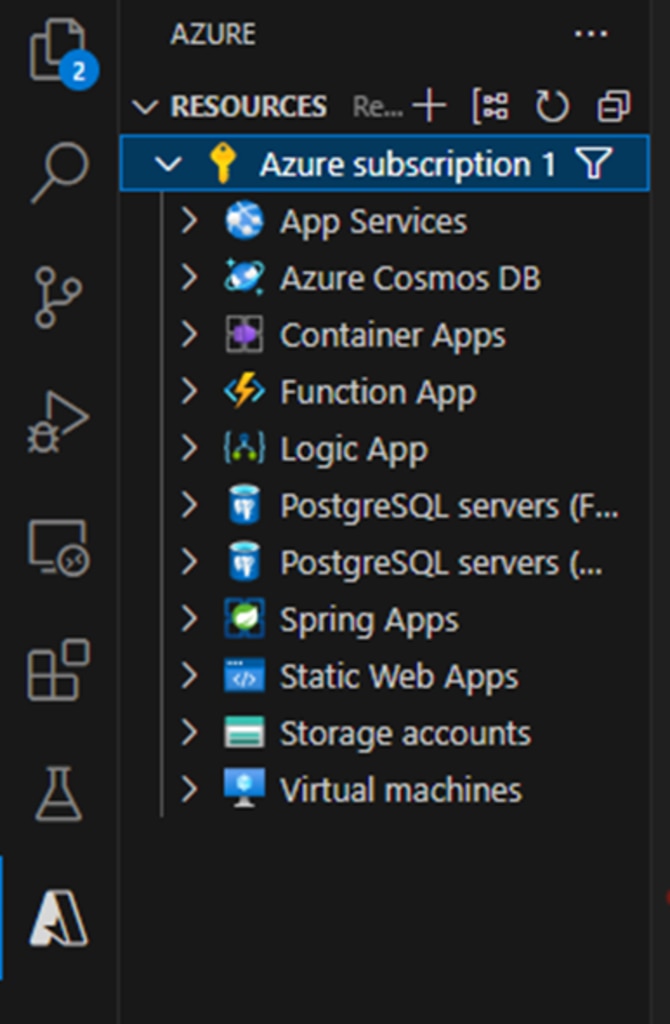The width and height of the screenshot is (670, 1024).
Task: Open the Search view magnifier icon
Action: (59, 171)
